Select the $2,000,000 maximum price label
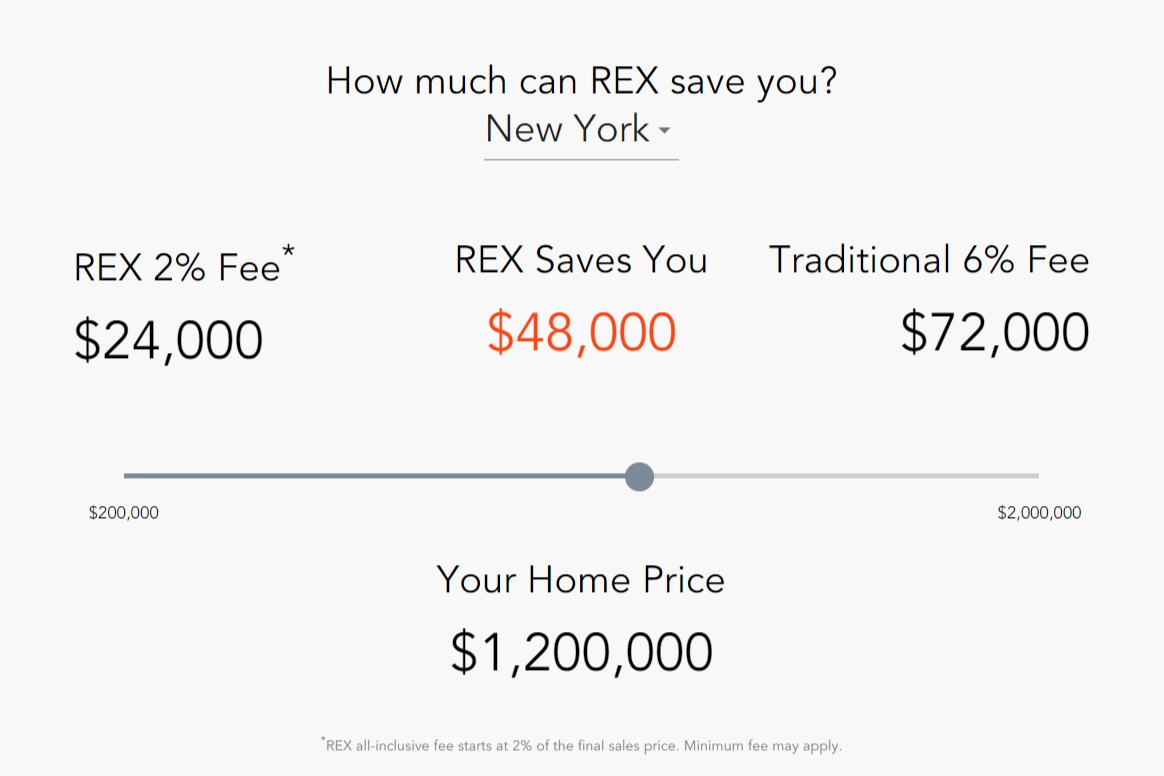 point(1037,513)
